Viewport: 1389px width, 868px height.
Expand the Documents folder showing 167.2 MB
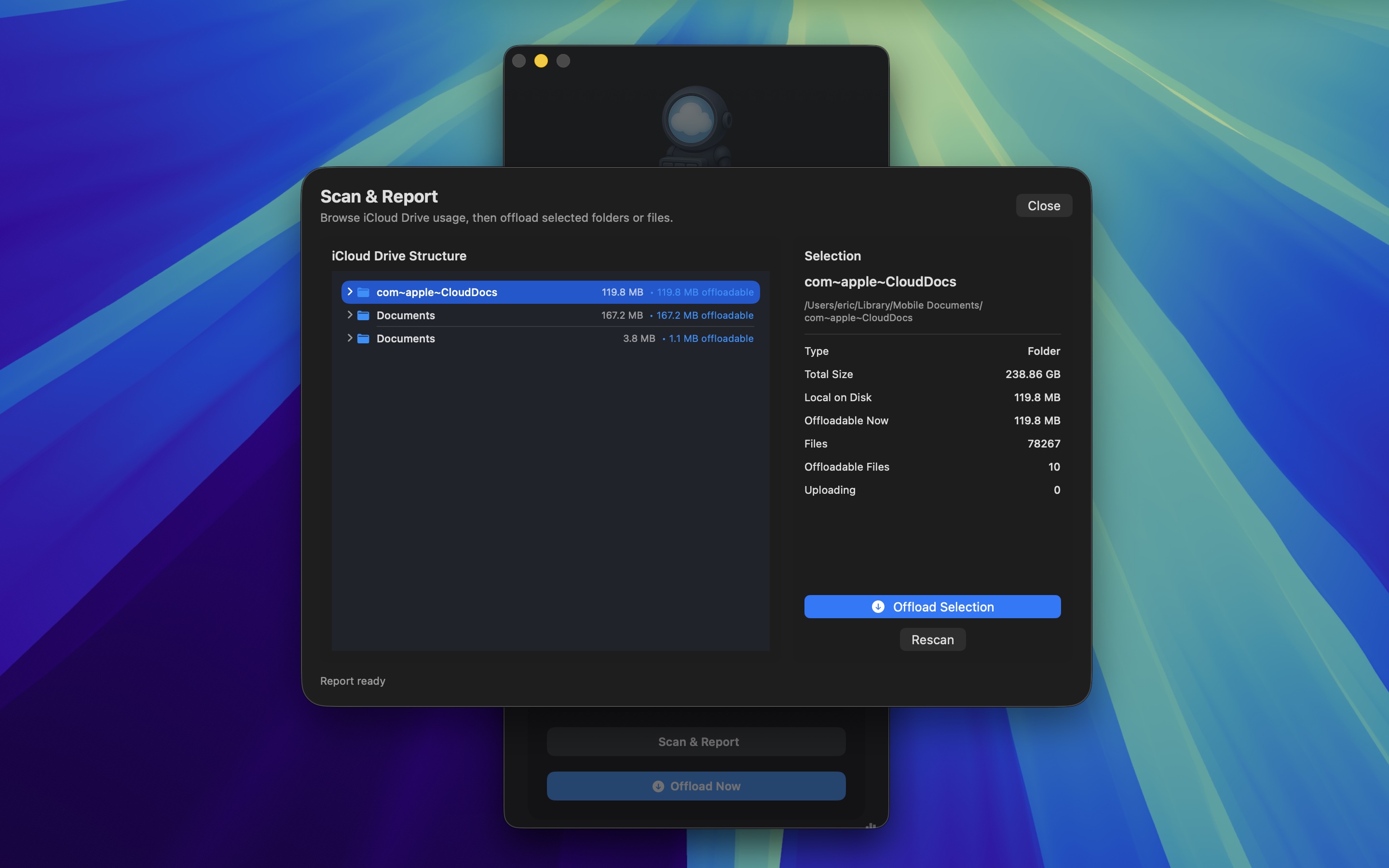[x=350, y=315]
